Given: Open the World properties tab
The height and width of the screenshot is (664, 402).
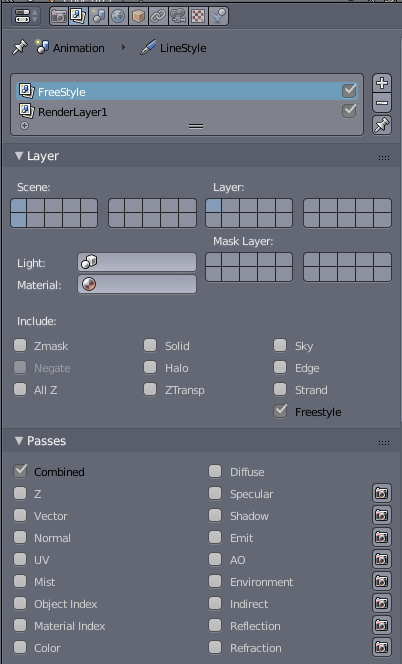Looking at the screenshot, I should point(118,16).
